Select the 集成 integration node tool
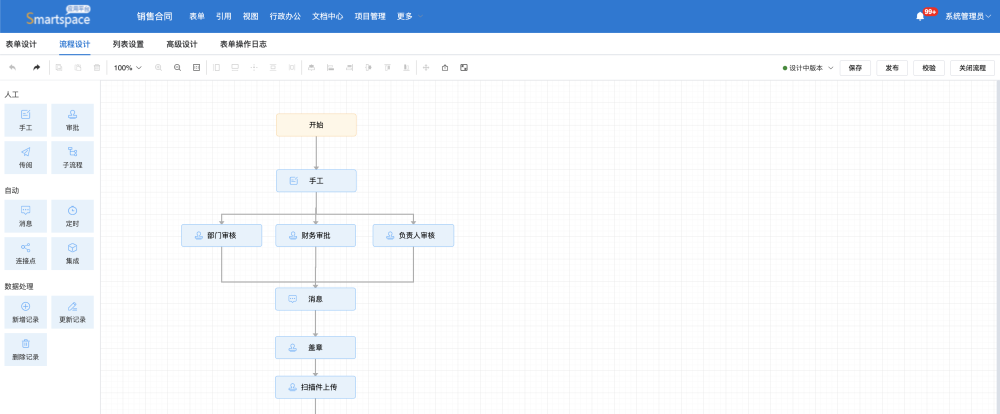The height and width of the screenshot is (414, 1000). [x=72, y=253]
